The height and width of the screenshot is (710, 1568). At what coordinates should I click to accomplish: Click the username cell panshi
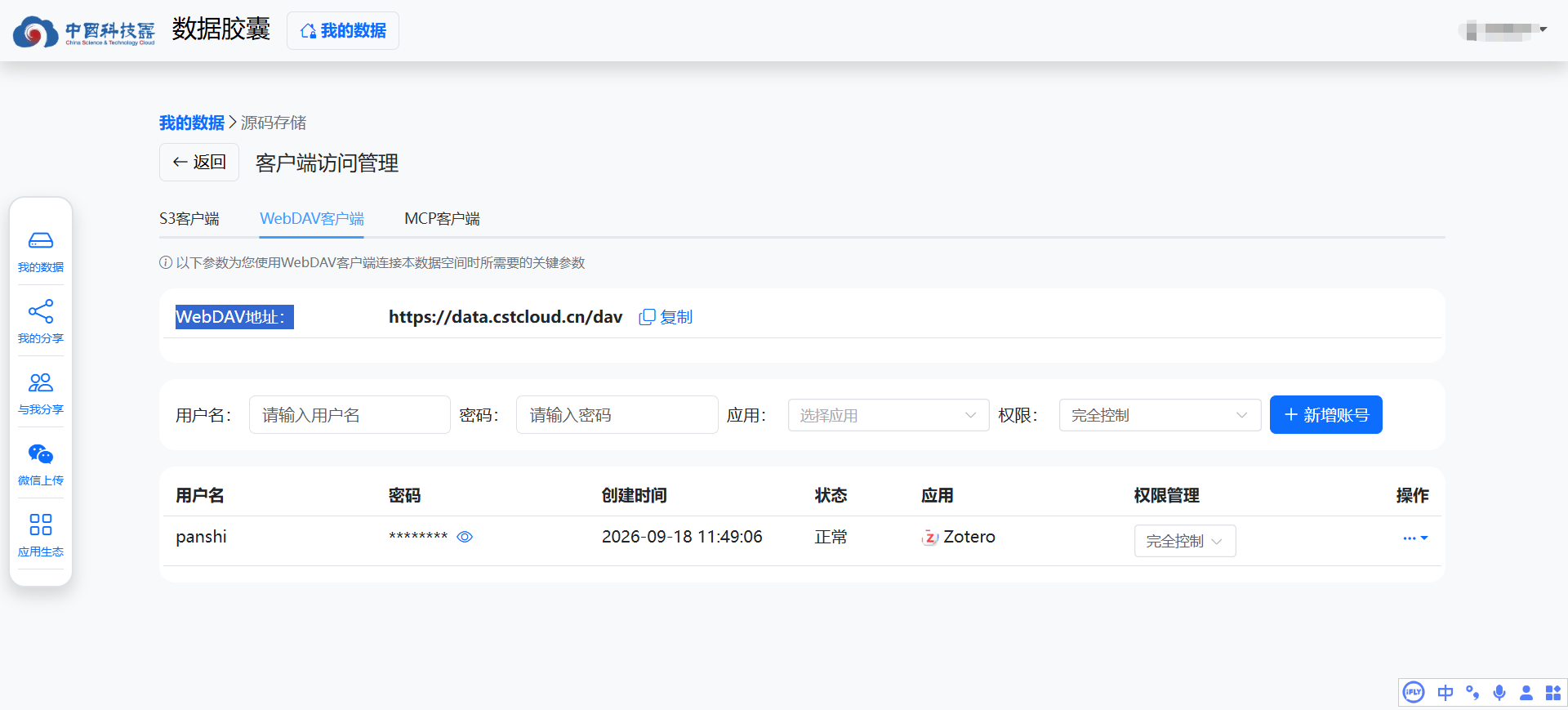click(x=201, y=537)
